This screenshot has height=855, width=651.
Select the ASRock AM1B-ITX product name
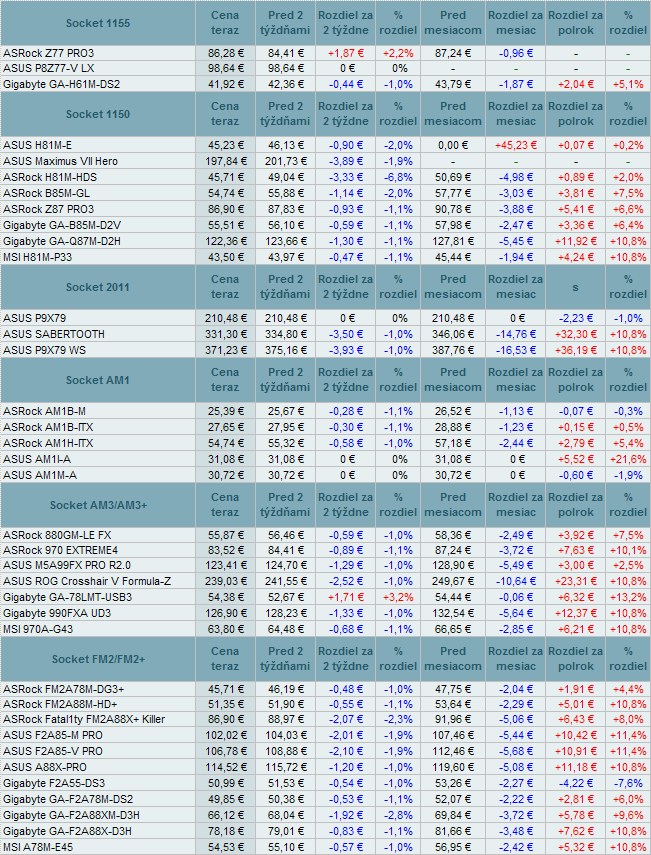point(48,427)
